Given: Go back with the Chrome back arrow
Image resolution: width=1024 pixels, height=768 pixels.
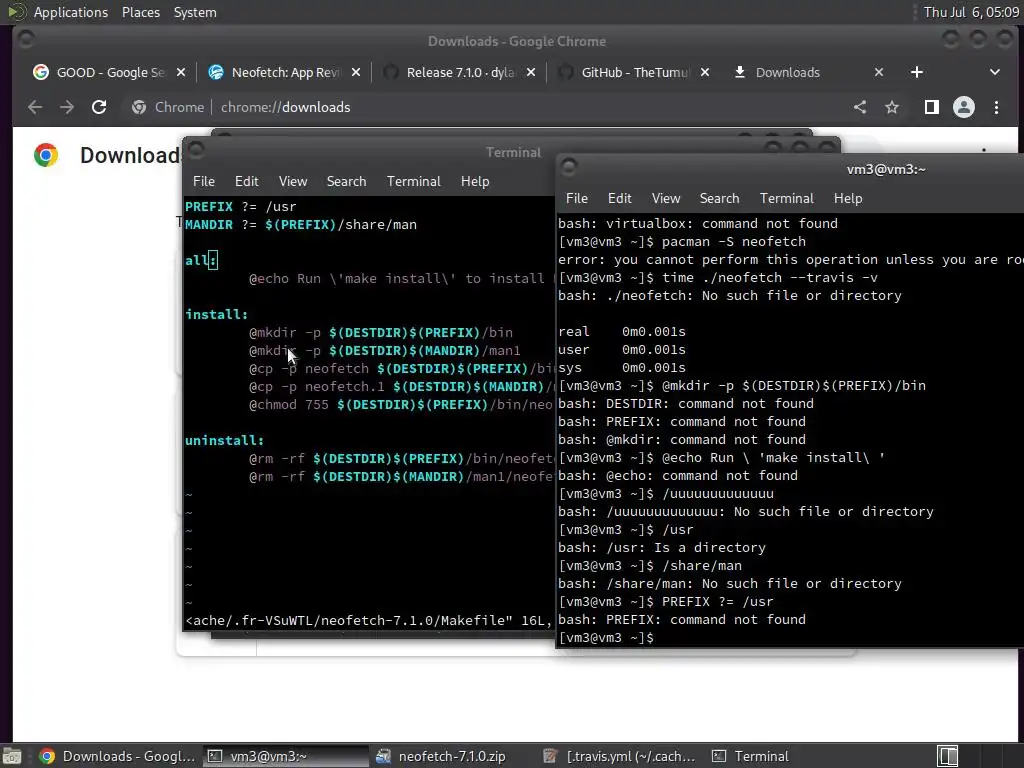Looking at the screenshot, I should pos(35,107).
